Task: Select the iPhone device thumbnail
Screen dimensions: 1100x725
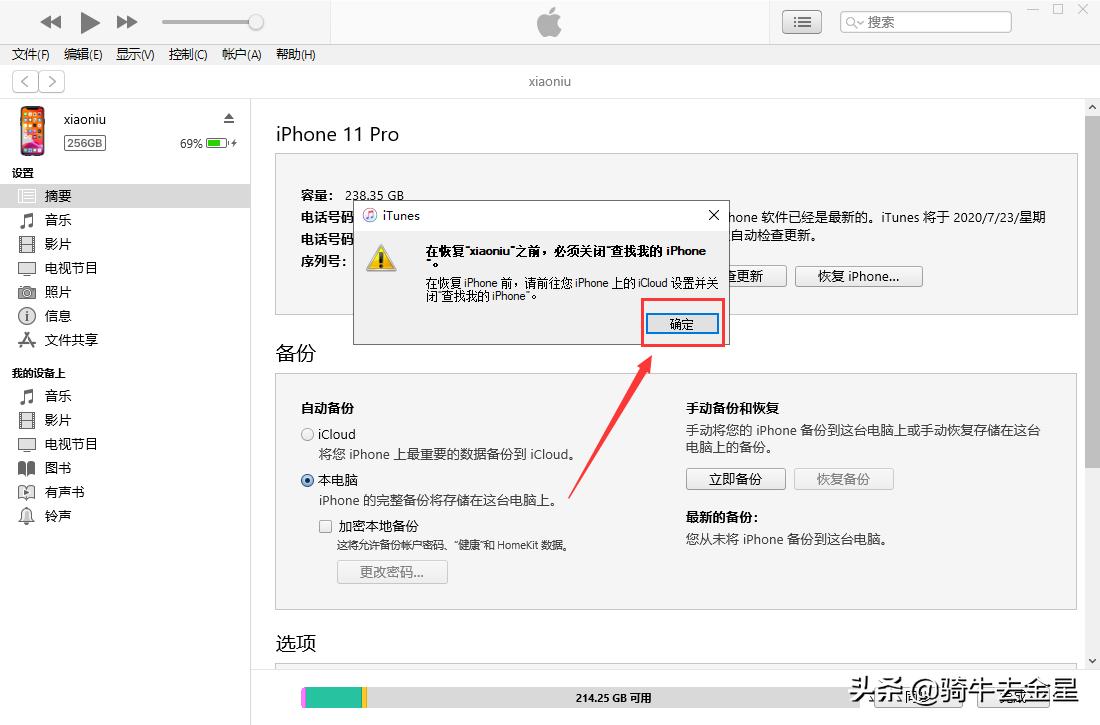Action: [x=31, y=131]
